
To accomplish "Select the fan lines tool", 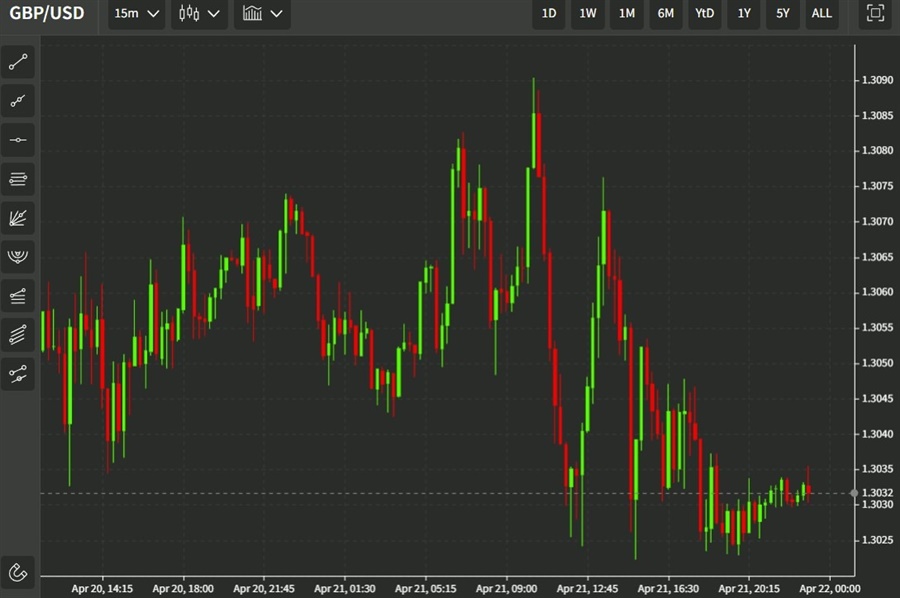I will coord(18,218).
